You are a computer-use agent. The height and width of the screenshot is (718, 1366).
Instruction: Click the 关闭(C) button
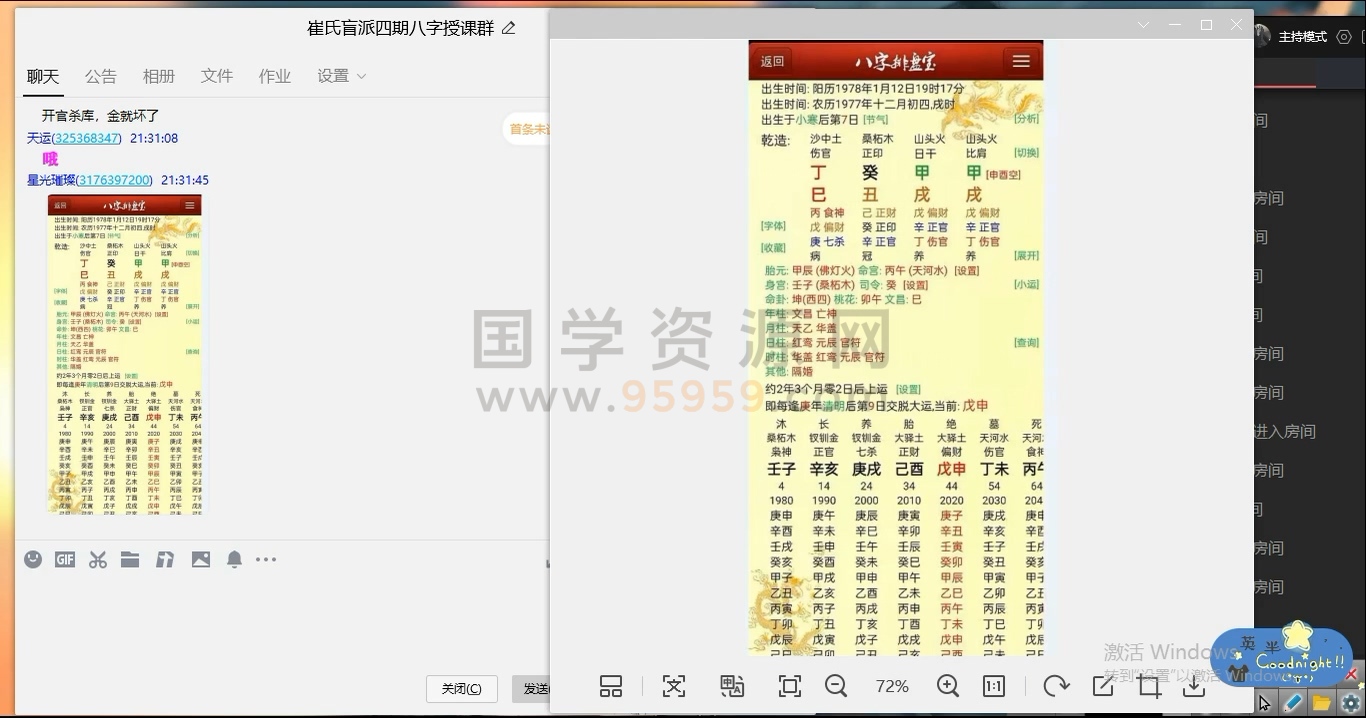point(461,688)
